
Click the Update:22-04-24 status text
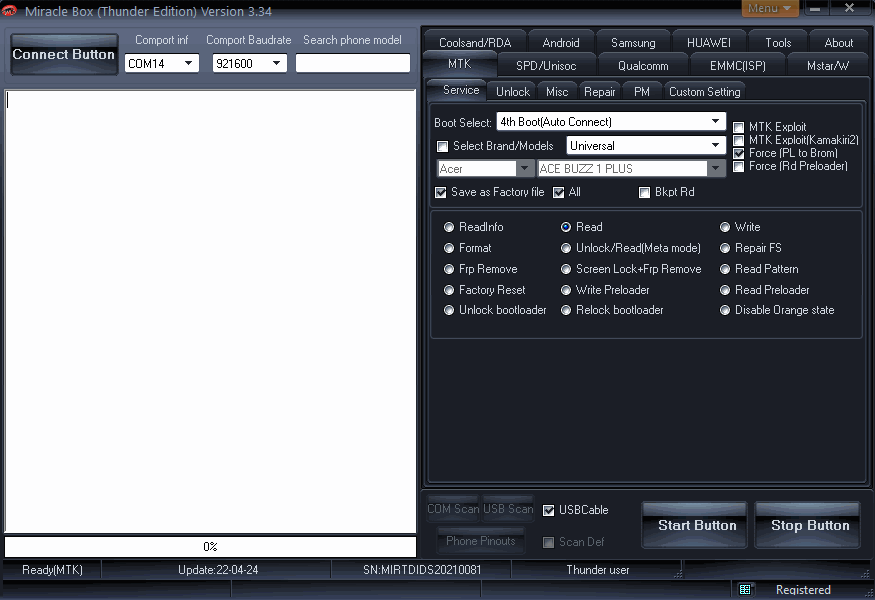(218, 570)
